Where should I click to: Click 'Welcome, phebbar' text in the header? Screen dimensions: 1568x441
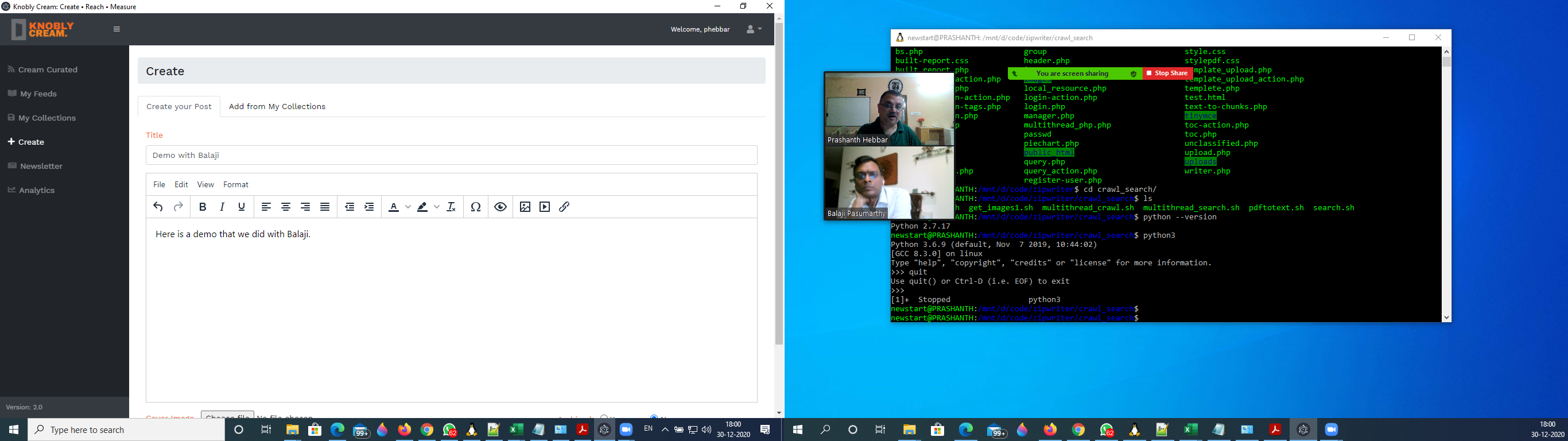[700, 29]
